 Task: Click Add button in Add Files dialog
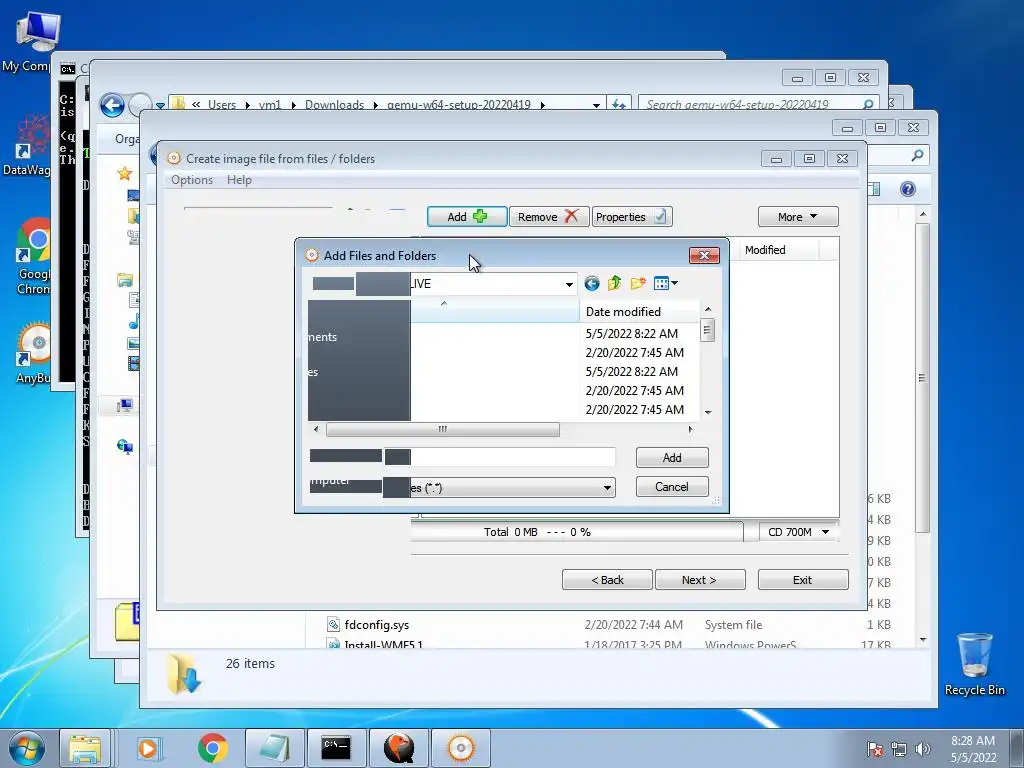click(x=672, y=458)
